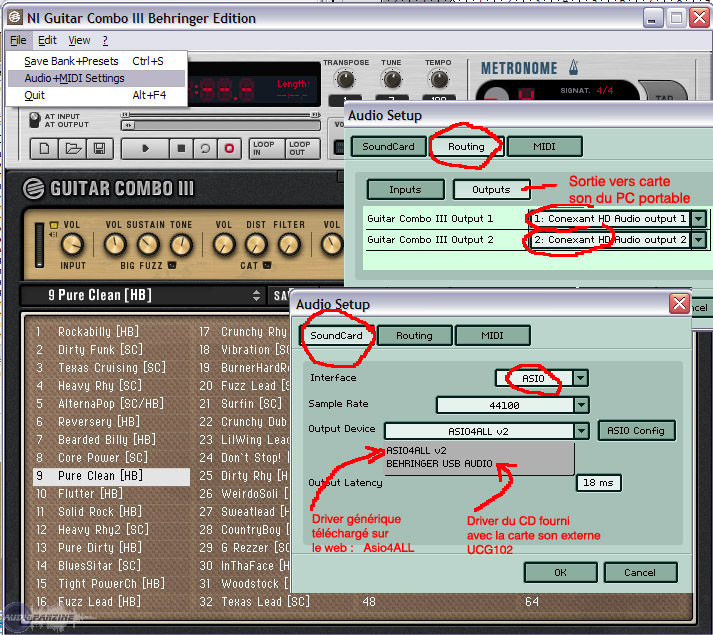Open the Output Device dropdown arrow

click(x=581, y=431)
